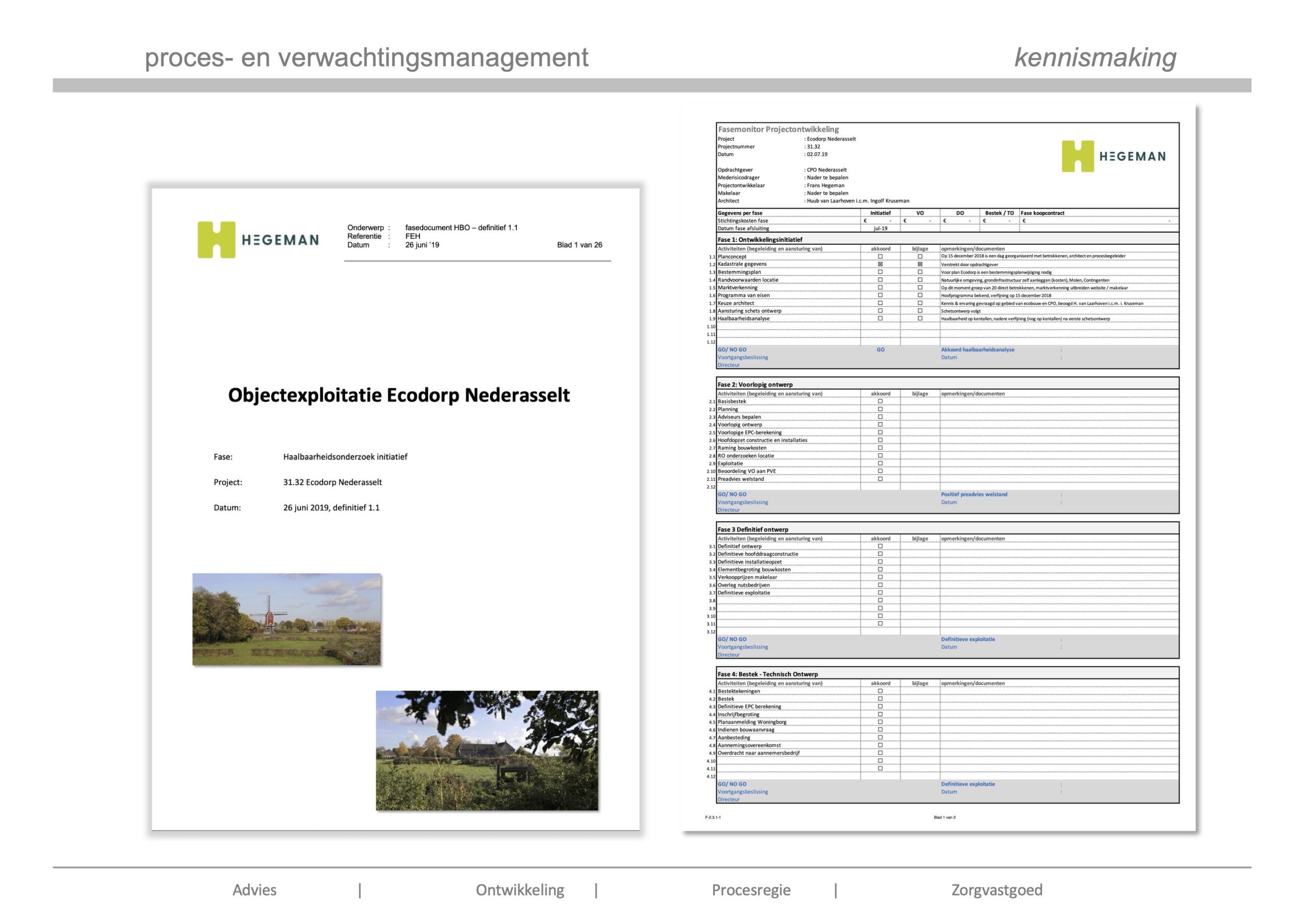Click the title 'Objectexploitatie Ecodorp Nederasselt'

(398, 395)
